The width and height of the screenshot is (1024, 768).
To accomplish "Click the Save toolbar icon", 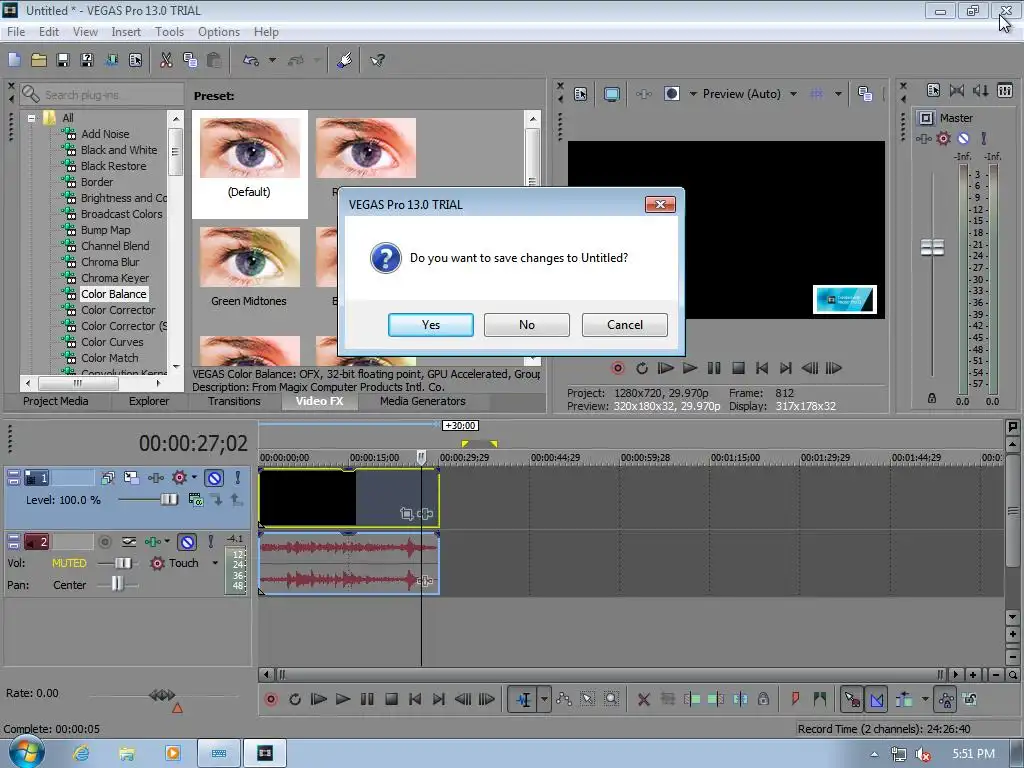I will 63,60.
